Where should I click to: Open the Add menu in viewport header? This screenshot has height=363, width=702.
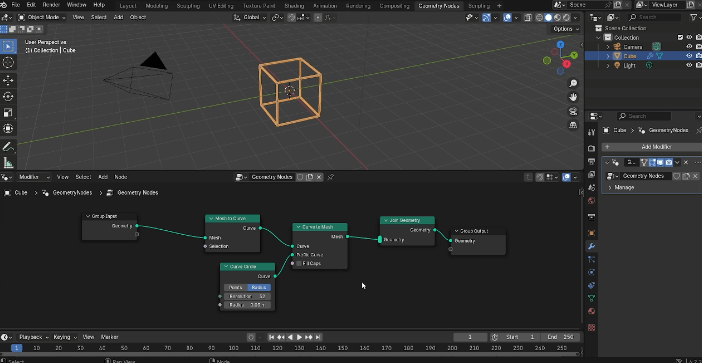(x=118, y=17)
